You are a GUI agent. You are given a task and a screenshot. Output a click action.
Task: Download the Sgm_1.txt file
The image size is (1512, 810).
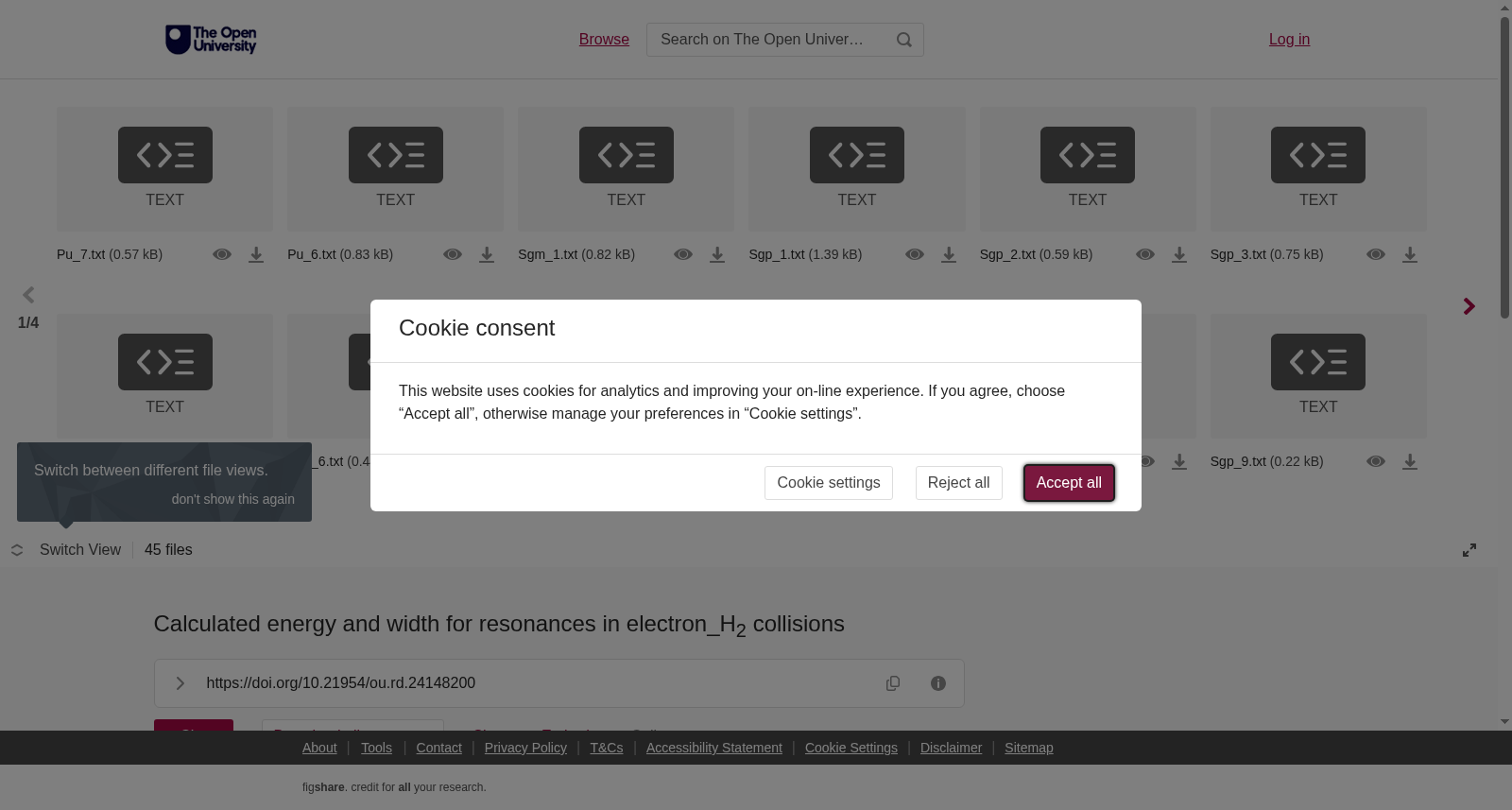717,255
